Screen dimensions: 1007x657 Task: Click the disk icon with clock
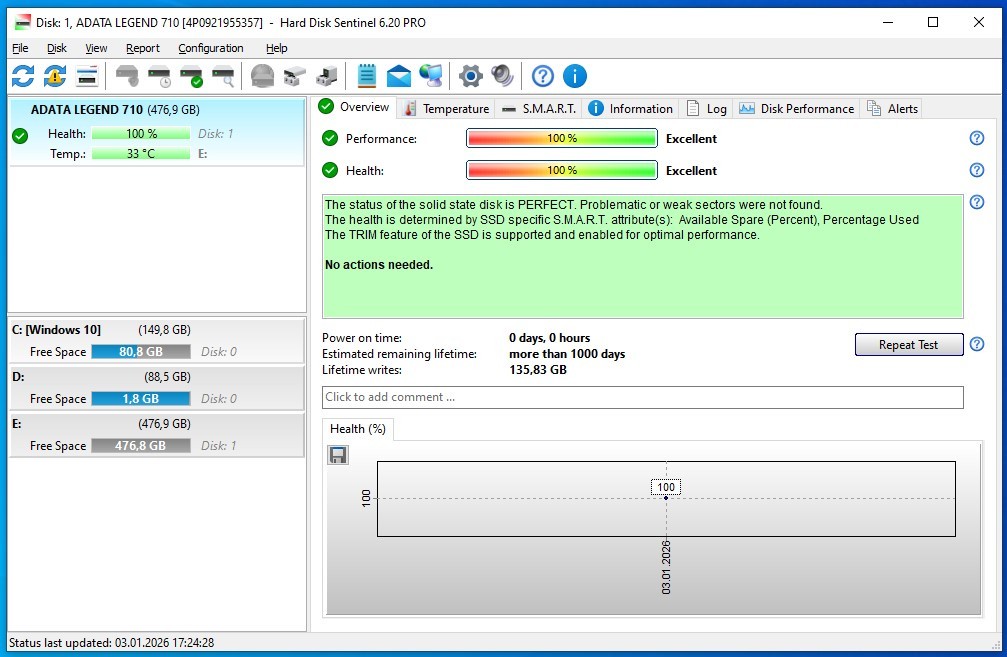159,76
